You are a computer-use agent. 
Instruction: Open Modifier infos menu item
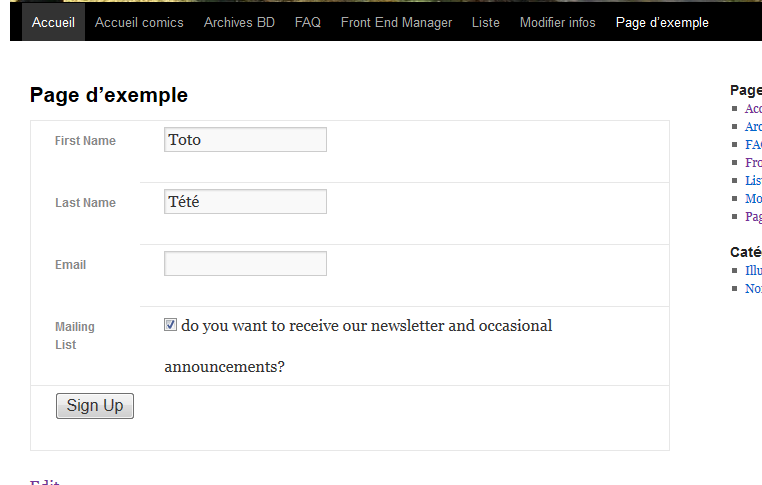(557, 22)
